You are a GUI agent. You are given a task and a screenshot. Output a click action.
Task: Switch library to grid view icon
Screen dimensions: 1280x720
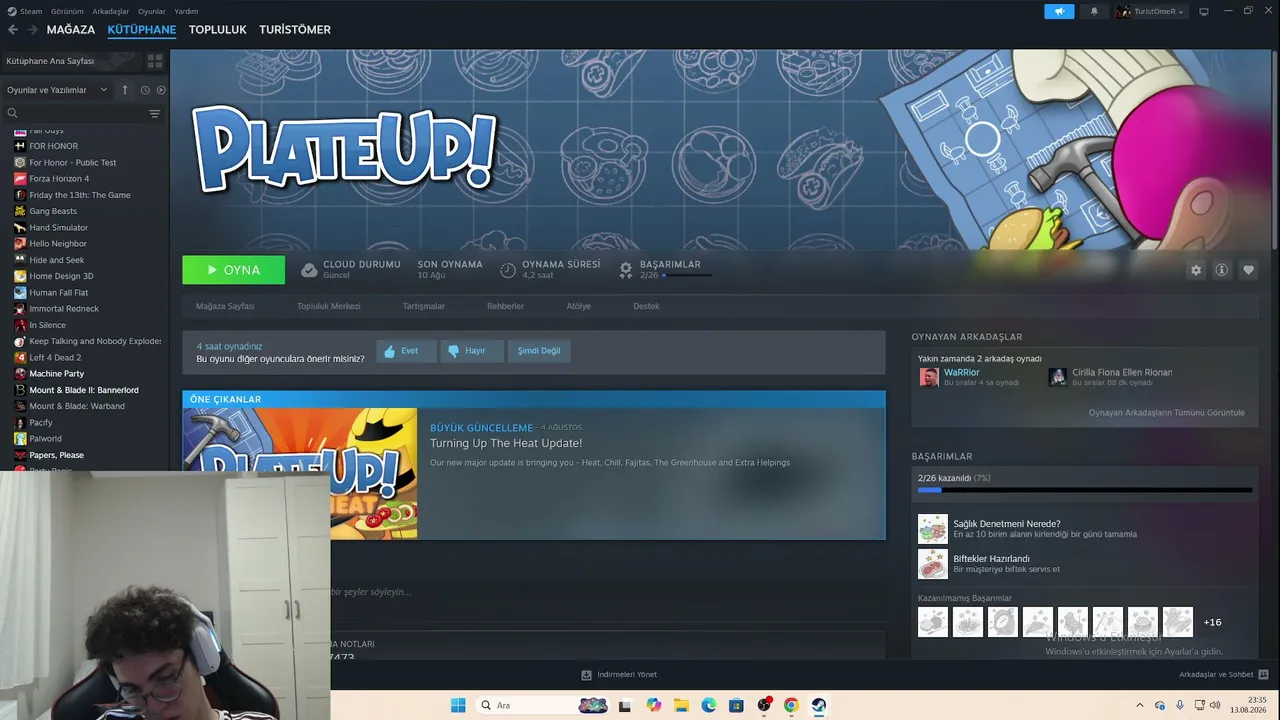(x=155, y=61)
